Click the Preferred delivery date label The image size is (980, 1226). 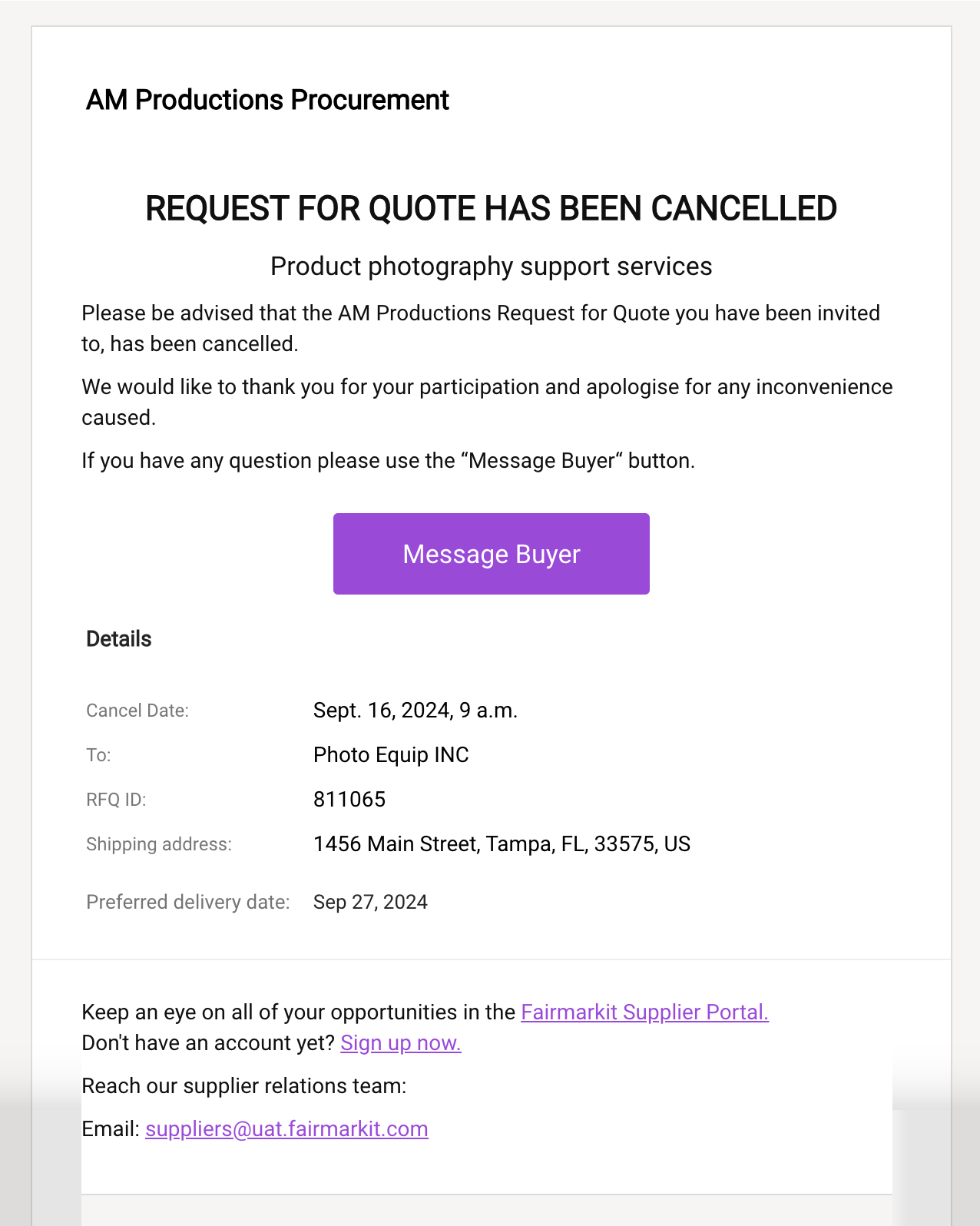188,902
